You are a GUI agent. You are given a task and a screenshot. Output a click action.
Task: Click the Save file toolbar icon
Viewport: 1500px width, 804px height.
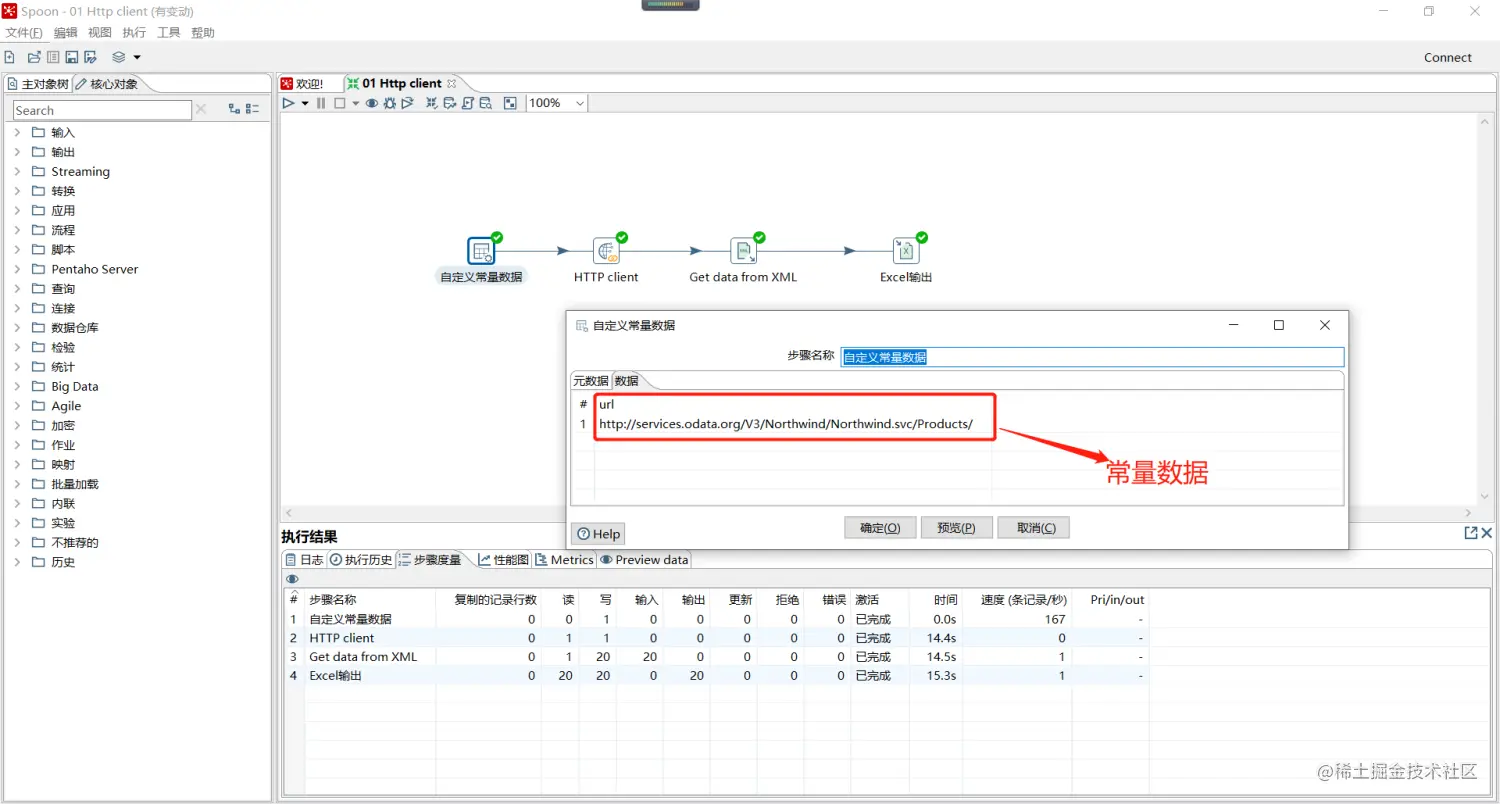pyautogui.click(x=72, y=57)
